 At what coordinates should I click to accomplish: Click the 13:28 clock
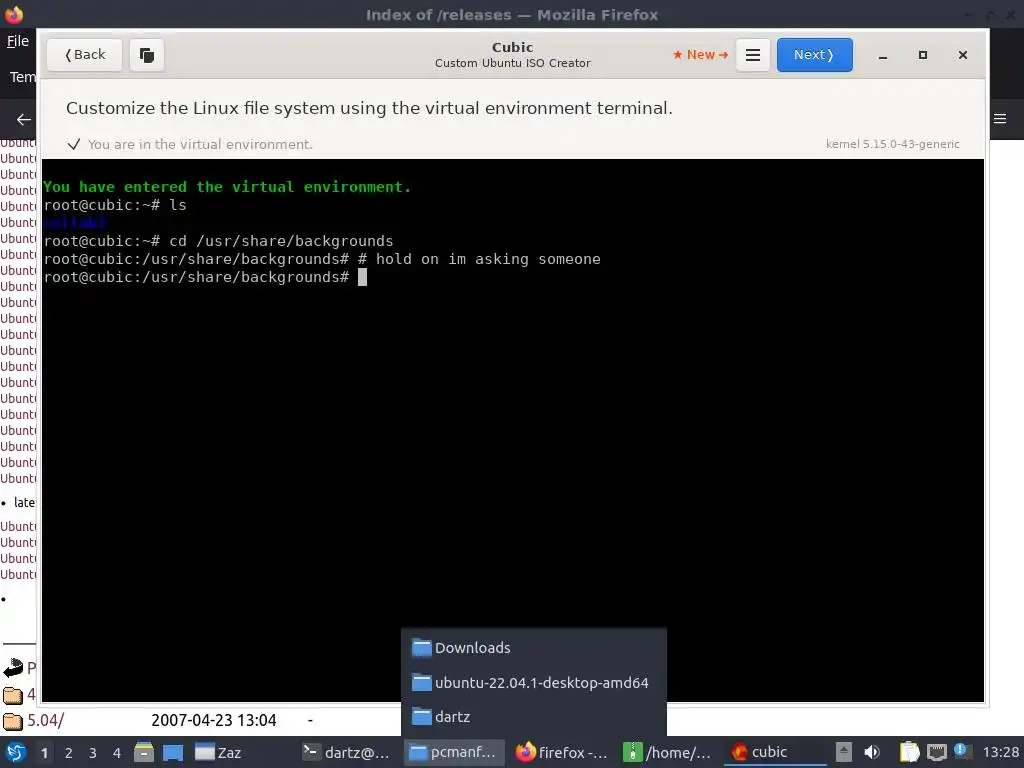point(1000,752)
